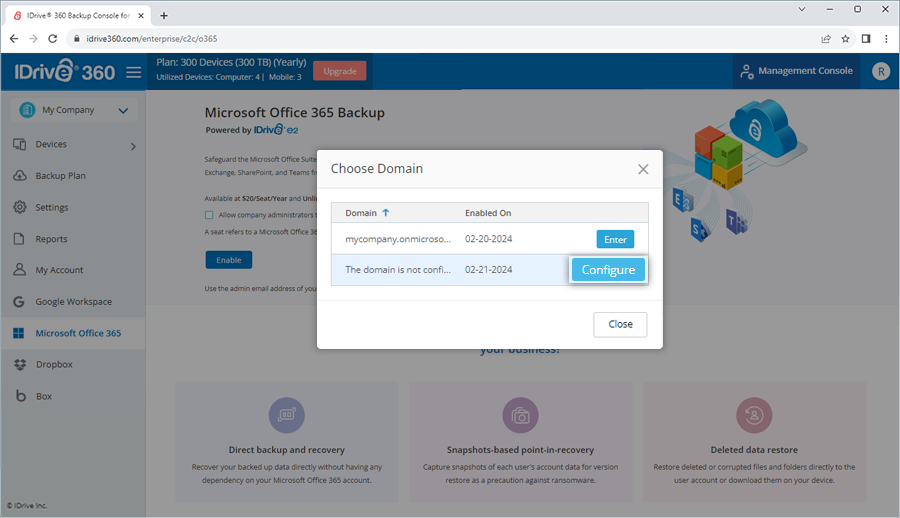Open Settings gear in sidebar

[x=19, y=207]
